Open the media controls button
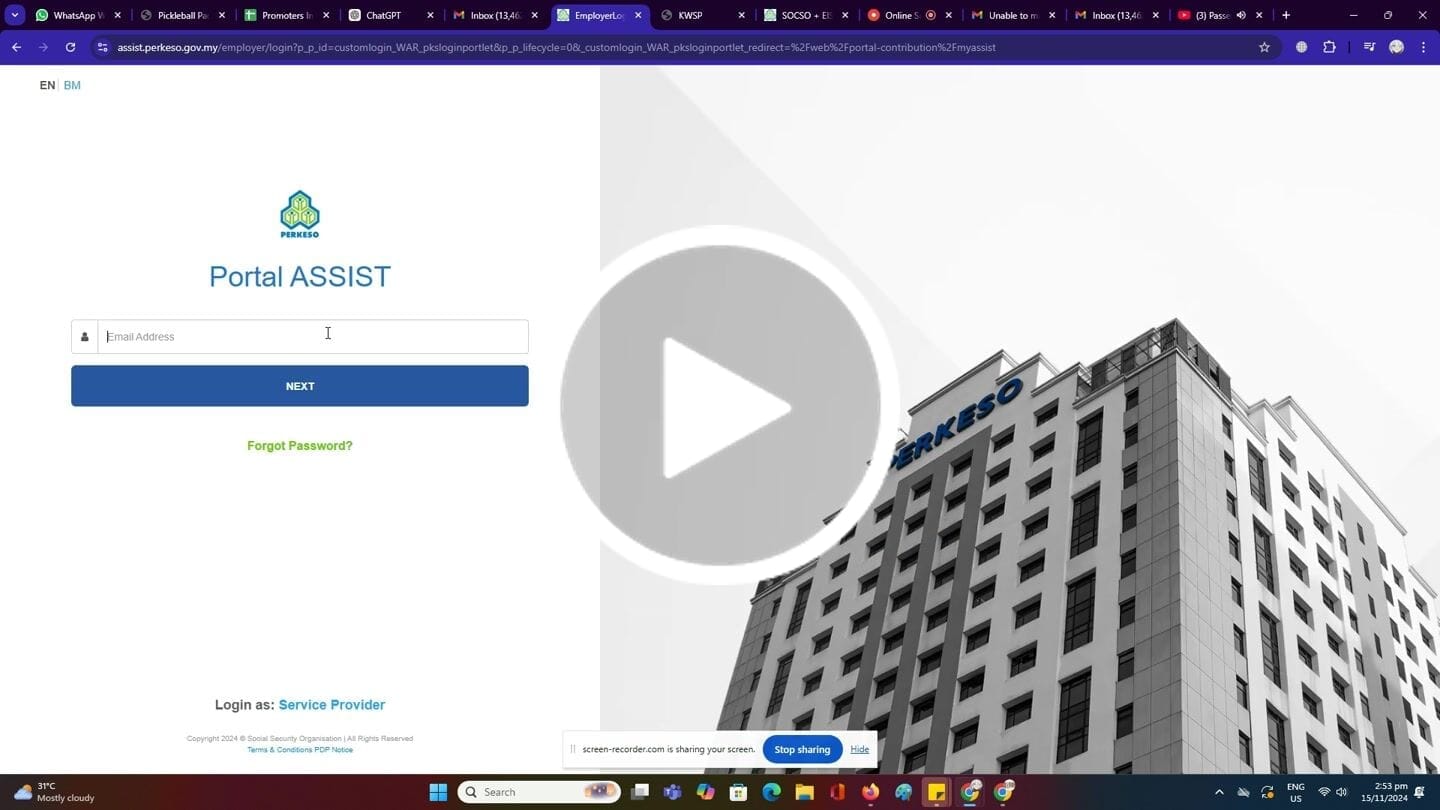Viewport: 1440px width, 810px height. (x=1369, y=47)
